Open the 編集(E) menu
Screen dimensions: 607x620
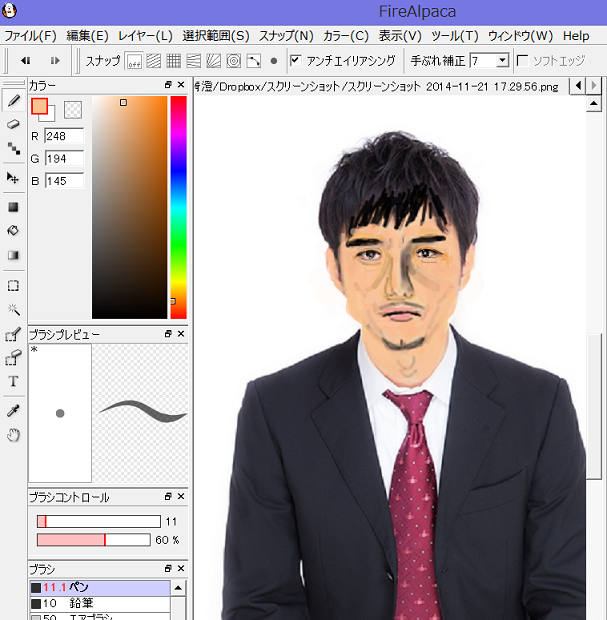(87, 36)
